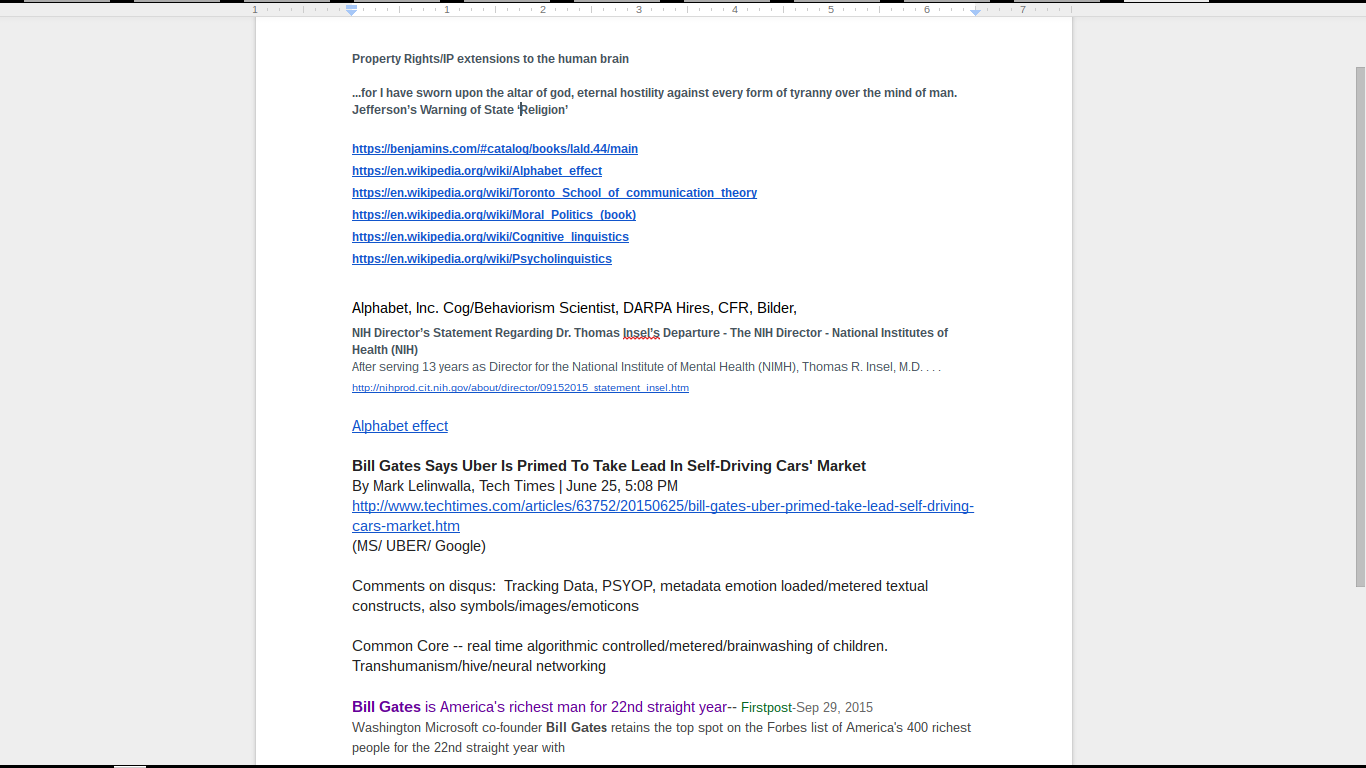1366x768 pixels.
Task: Place cursor in the "Common Core" paragraph
Action: point(619,646)
